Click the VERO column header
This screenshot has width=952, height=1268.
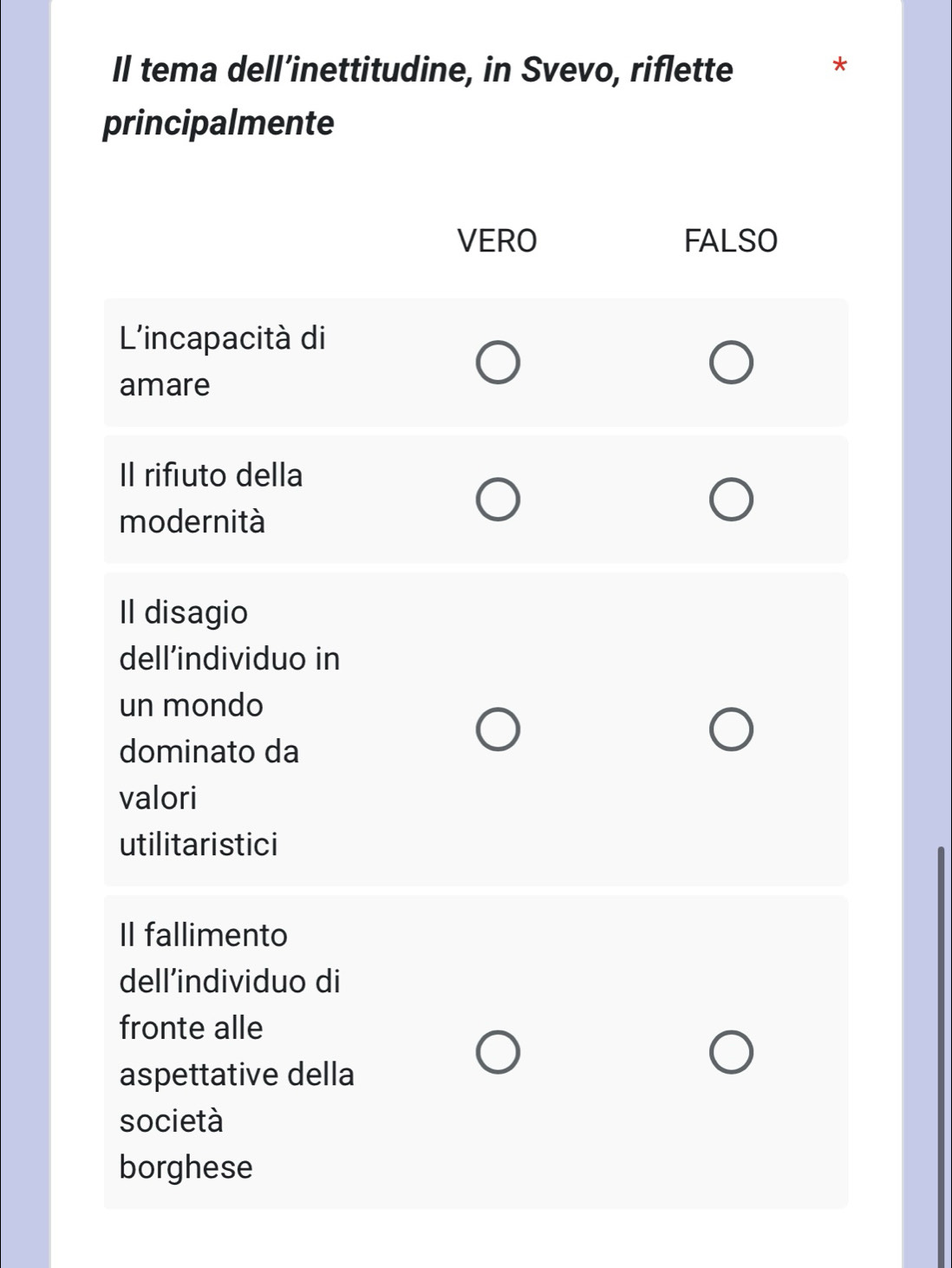[498, 240]
